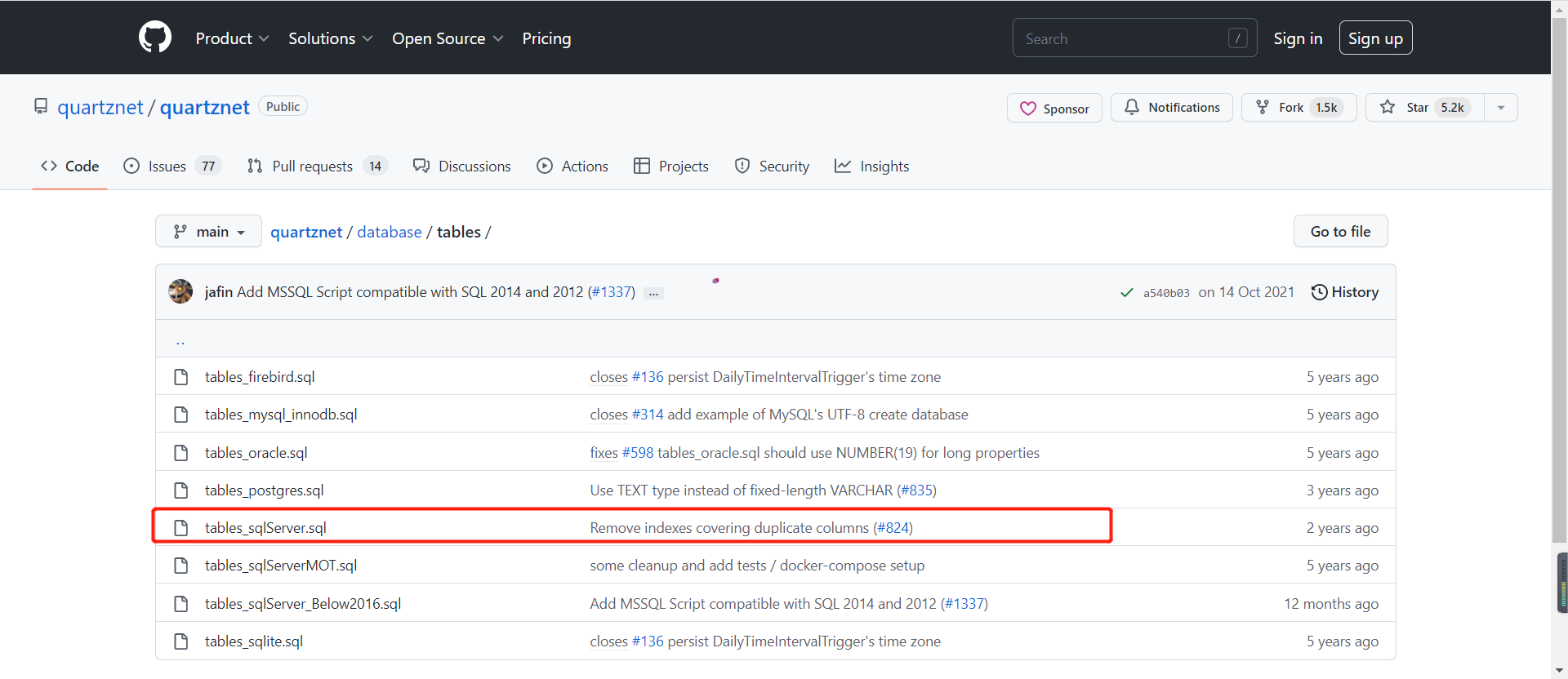Click the Go to file button
This screenshot has height=679, width=1568.
1339,232
